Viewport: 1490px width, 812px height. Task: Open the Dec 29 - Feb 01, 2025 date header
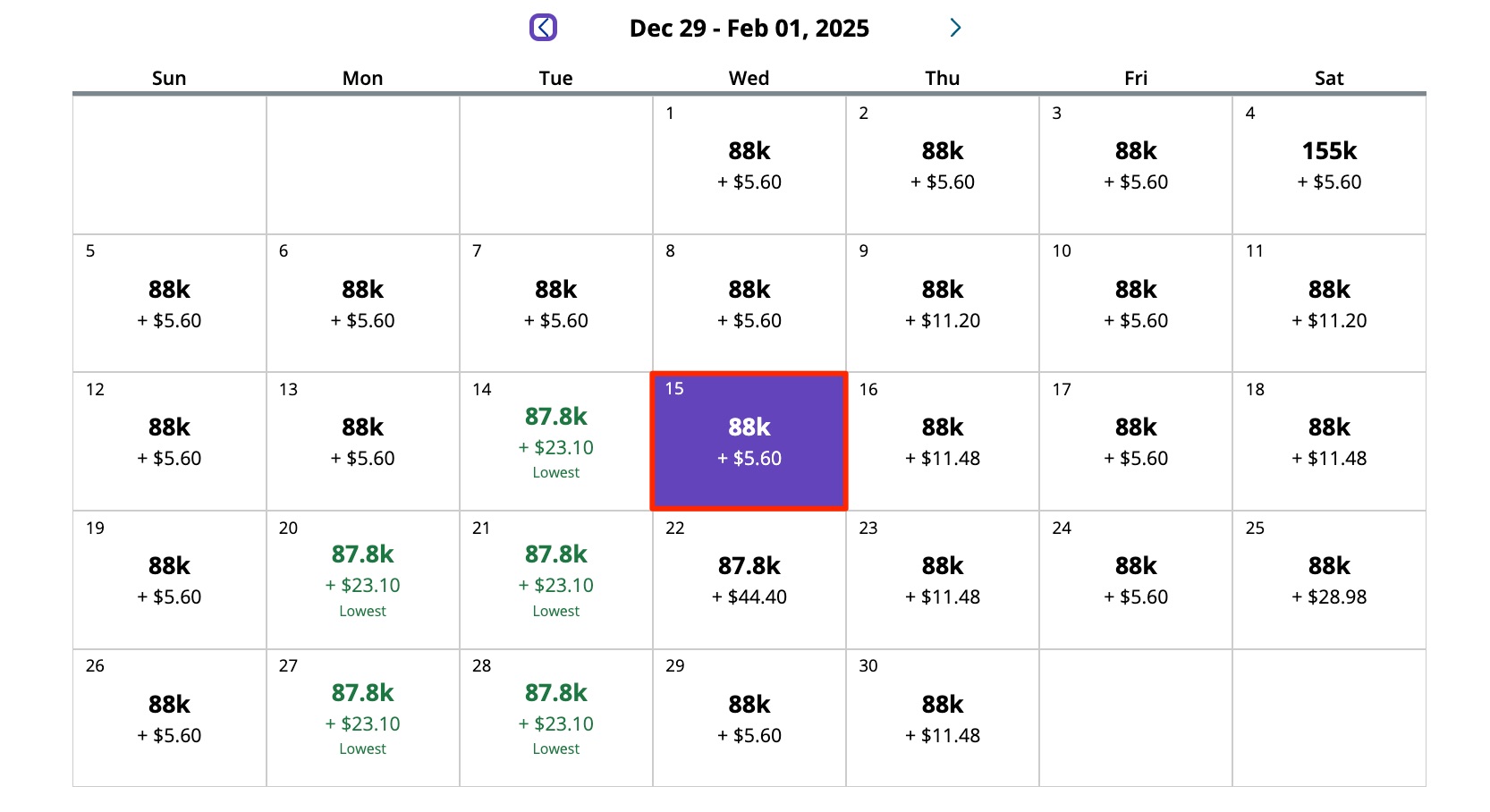tap(749, 28)
